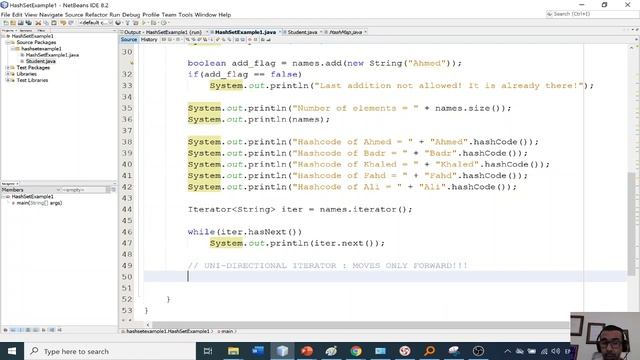Select Student.java in Projects tree
The height and width of the screenshot is (360, 640).
[40, 61]
